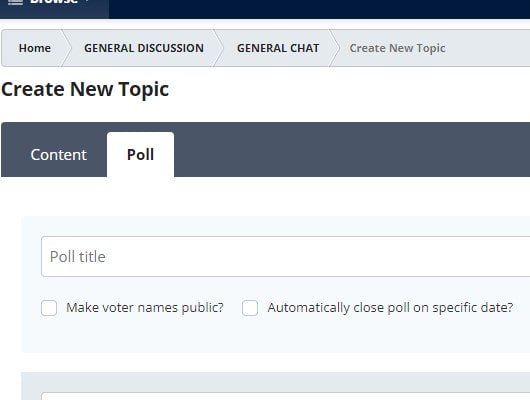Viewport: 530px width, 400px height.
Task: Click the dark navy top navigation bar
Action: click(319, 9)
